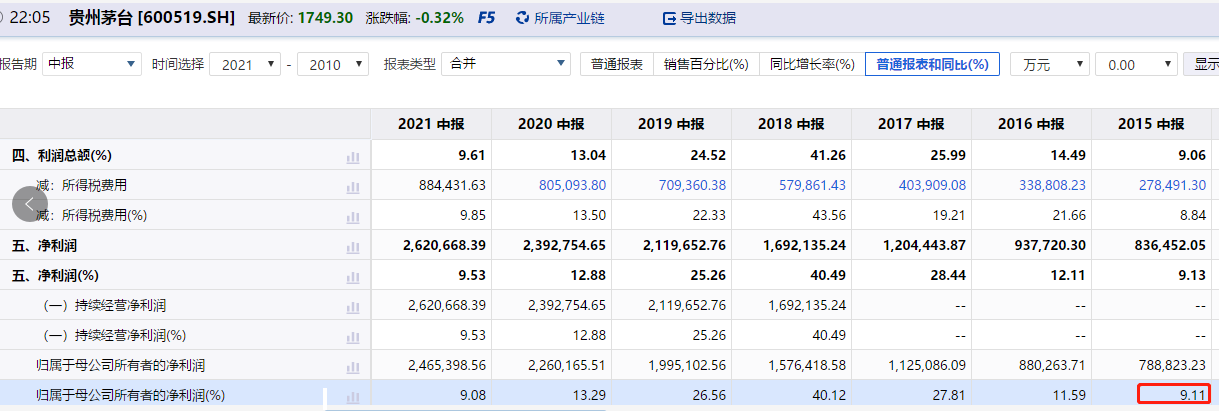Click 2019 中报 column header
The width and height of the screenshot is (1219, 411).
[671, 125]
